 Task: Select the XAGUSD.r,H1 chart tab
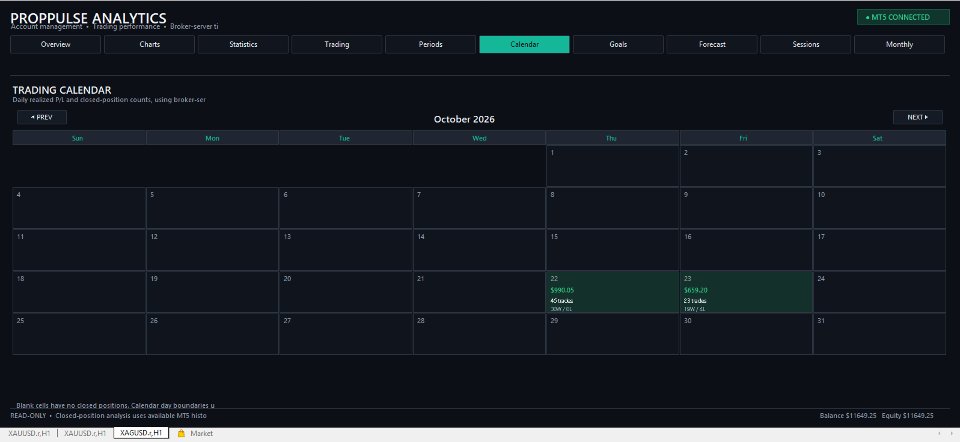141,433
